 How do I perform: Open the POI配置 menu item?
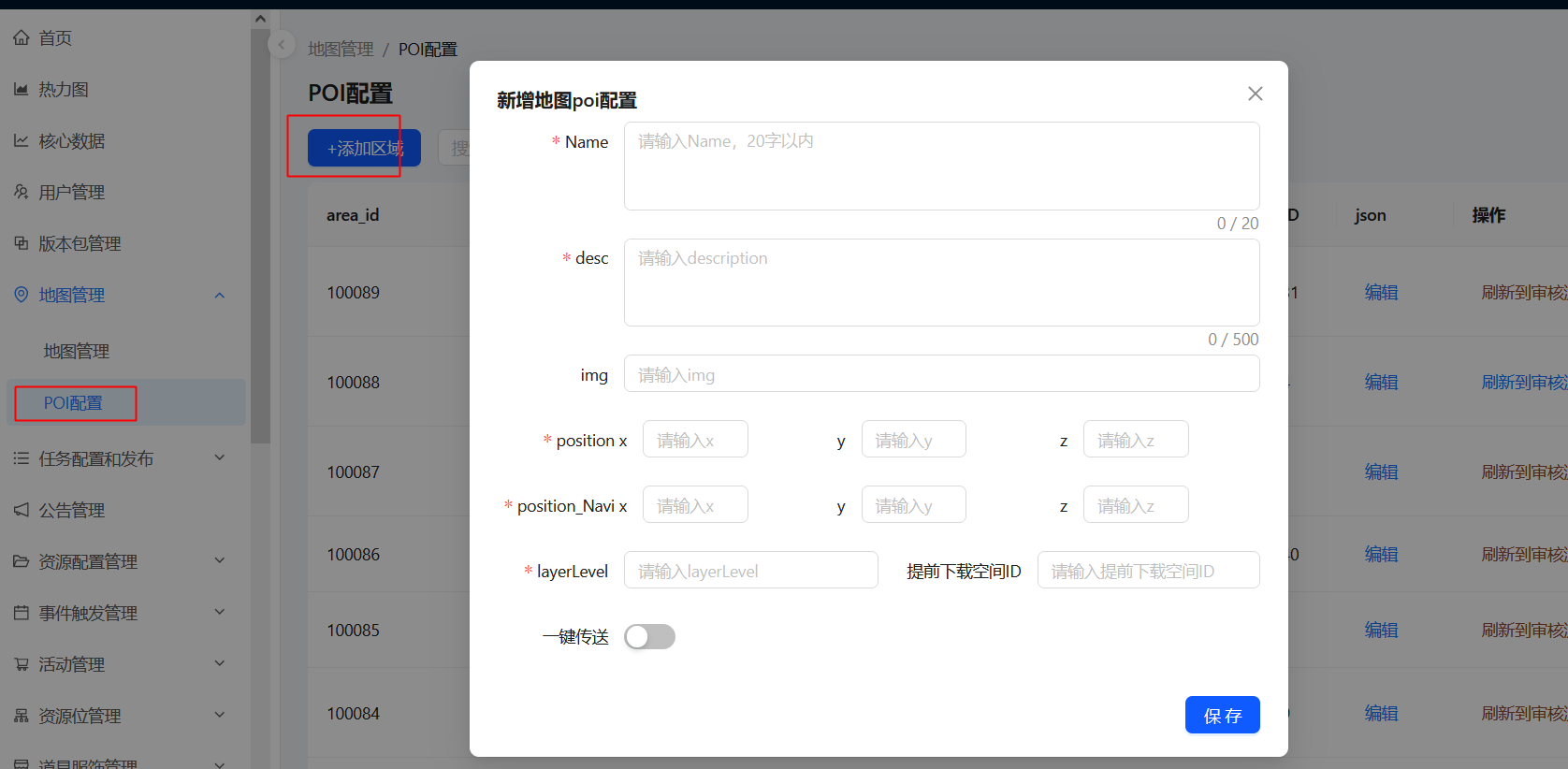(x=73, y=403)
